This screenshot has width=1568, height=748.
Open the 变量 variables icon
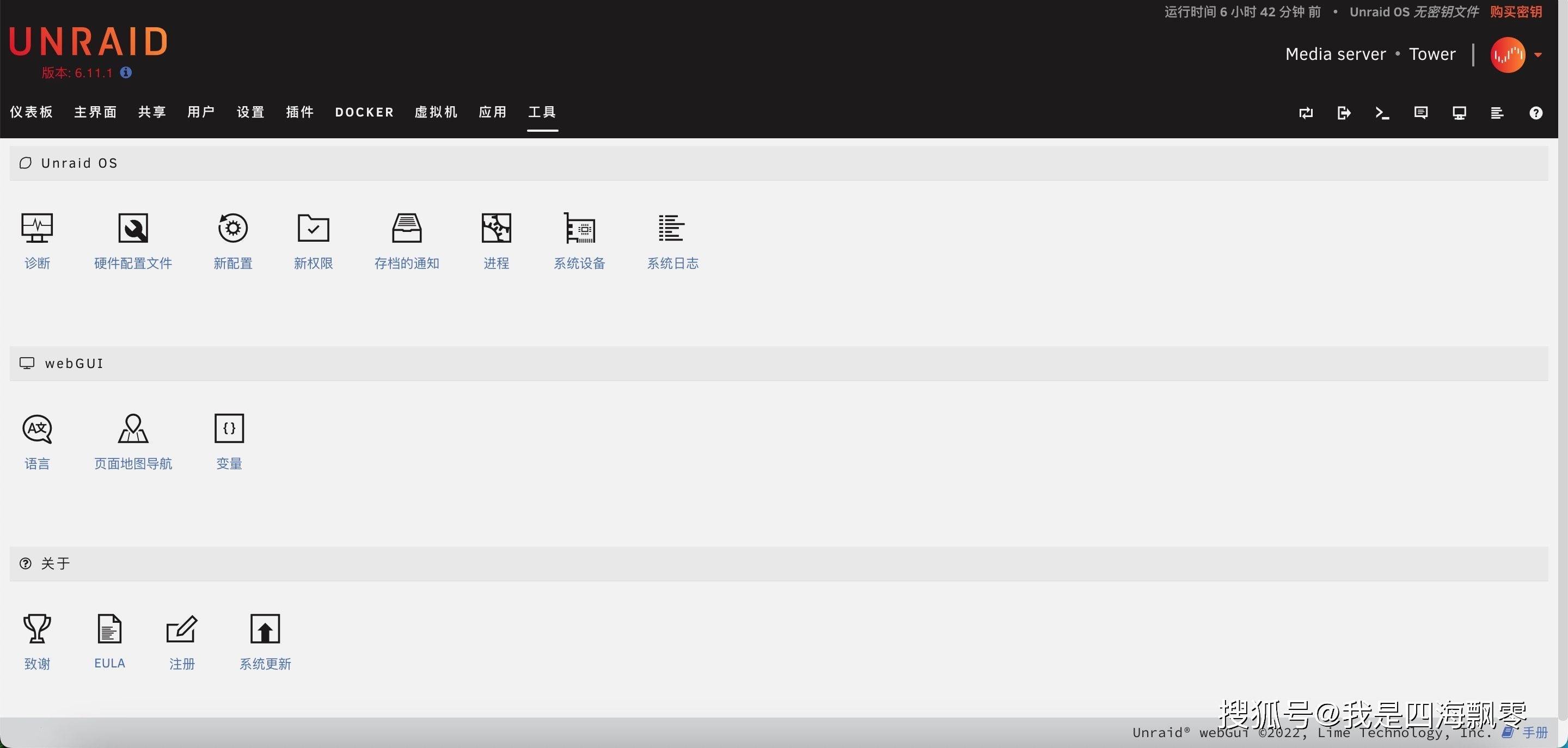pos(229,428)
